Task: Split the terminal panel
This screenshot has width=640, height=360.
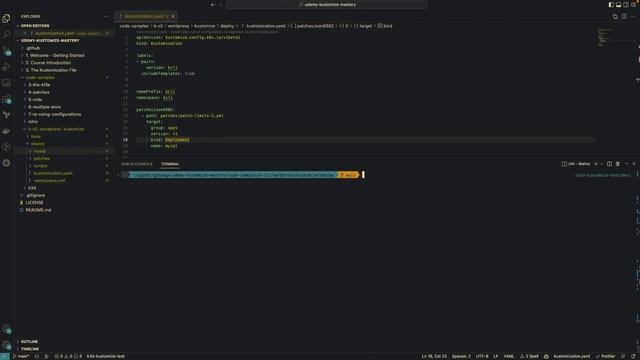Action: (x=609, y=164)
